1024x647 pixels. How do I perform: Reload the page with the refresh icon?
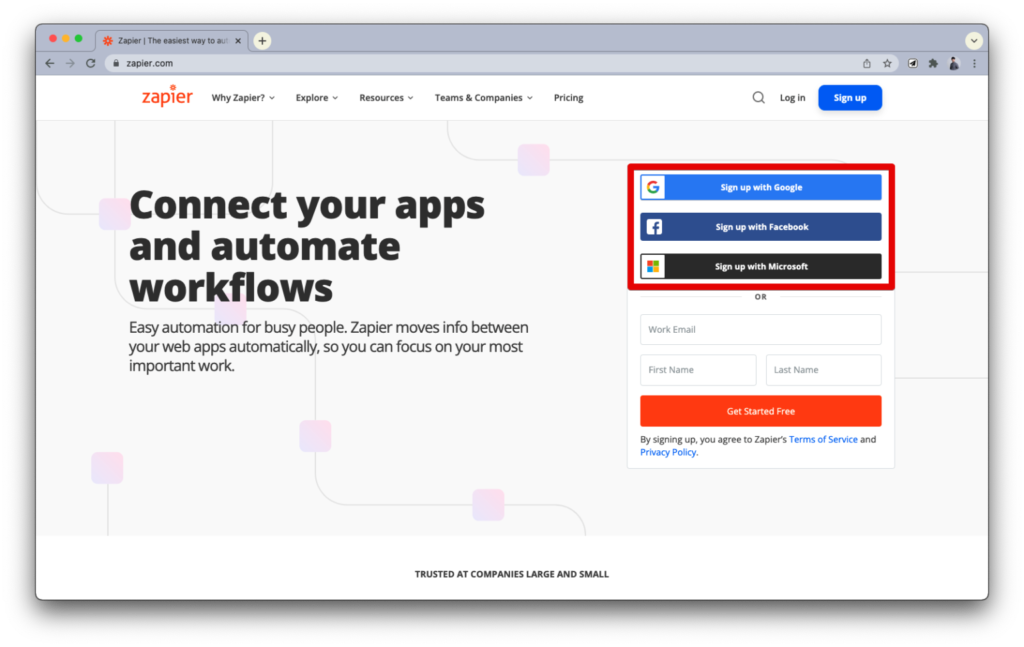91,63
